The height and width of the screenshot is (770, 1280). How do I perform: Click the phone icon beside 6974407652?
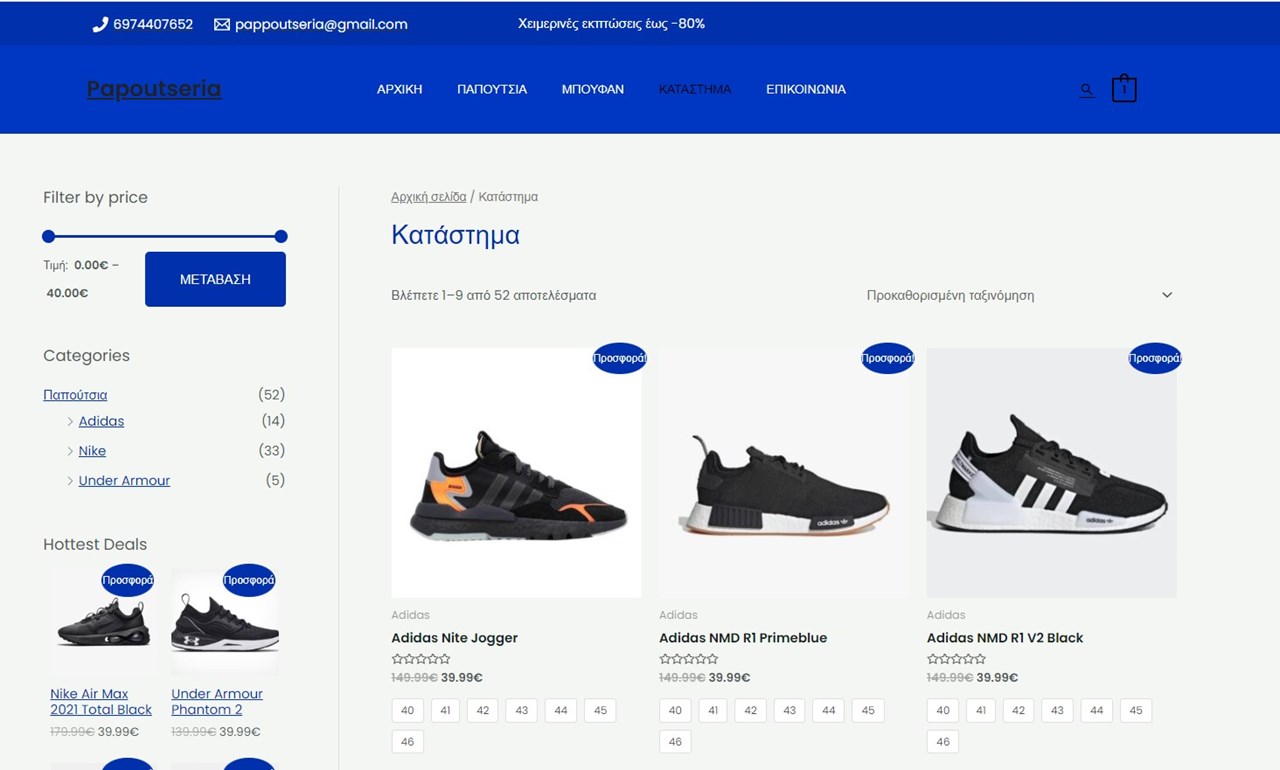[100, 24]
